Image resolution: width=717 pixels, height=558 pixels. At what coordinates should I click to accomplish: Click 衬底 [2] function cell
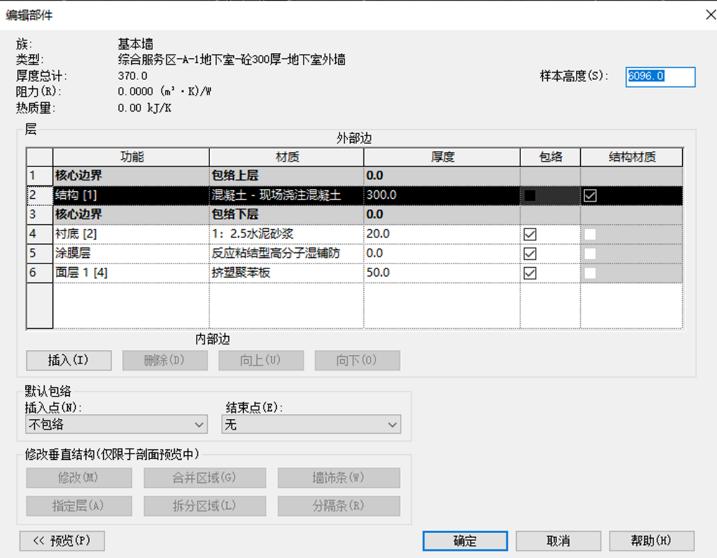click(131, 234)
